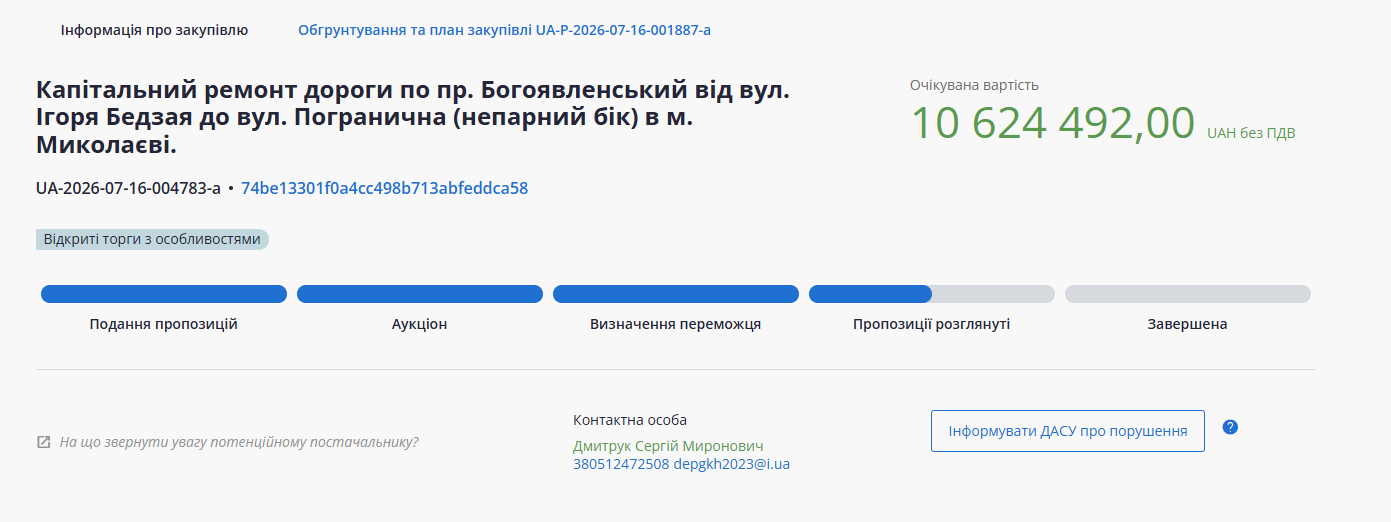Image resolution: width=1391 pixels, height=522 pixels.
Task: Click the email depgkh2023@i.ua
Action: (x=732, y=464)
